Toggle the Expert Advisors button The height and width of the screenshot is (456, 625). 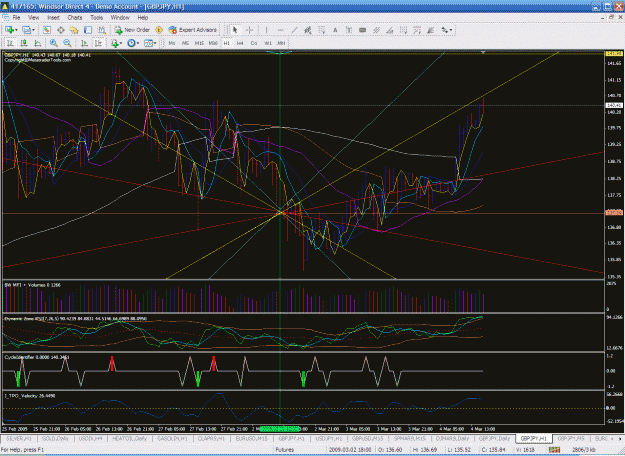point(193,30)
